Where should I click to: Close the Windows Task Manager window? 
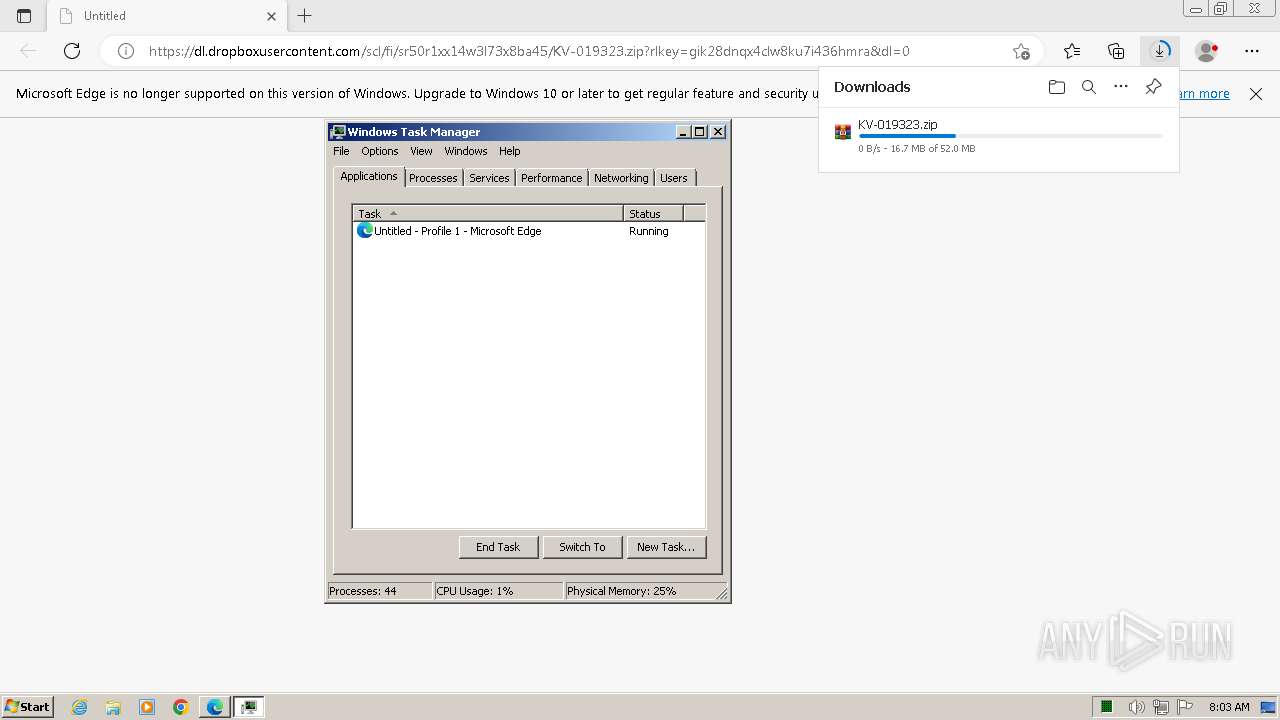[718, 131]
